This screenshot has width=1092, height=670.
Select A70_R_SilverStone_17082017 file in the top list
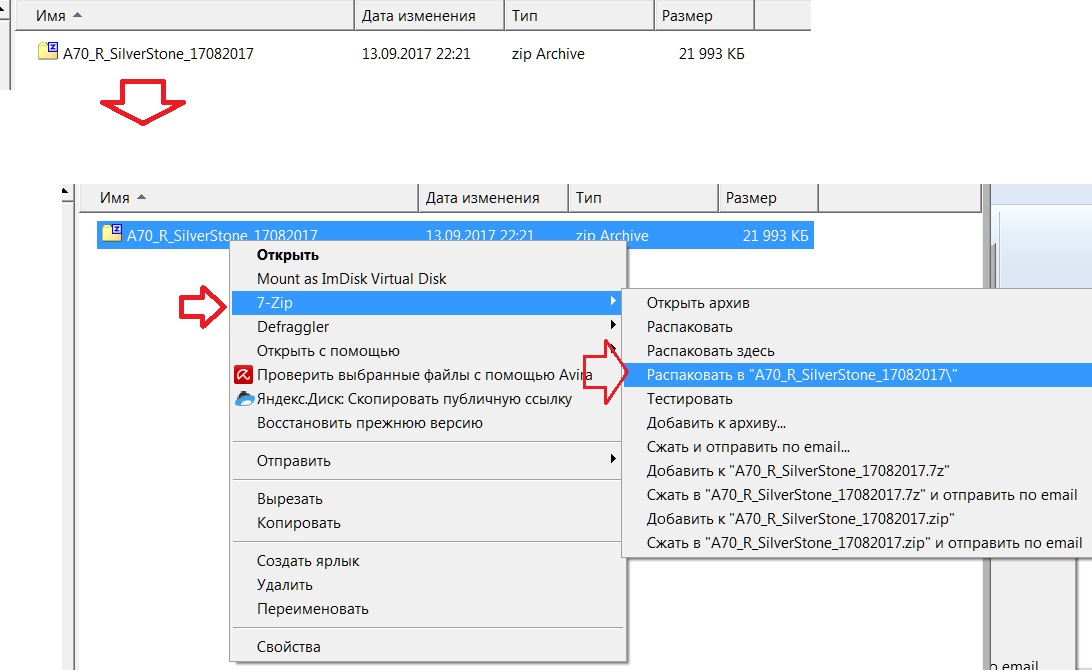coord(158,54)
